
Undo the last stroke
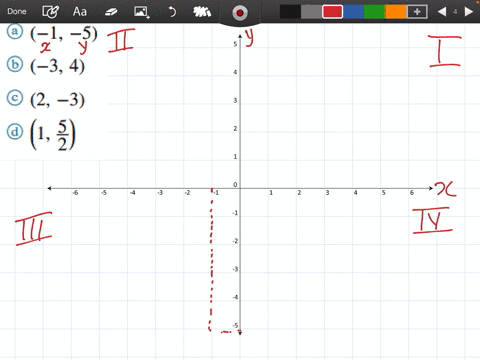pos(172,12)
